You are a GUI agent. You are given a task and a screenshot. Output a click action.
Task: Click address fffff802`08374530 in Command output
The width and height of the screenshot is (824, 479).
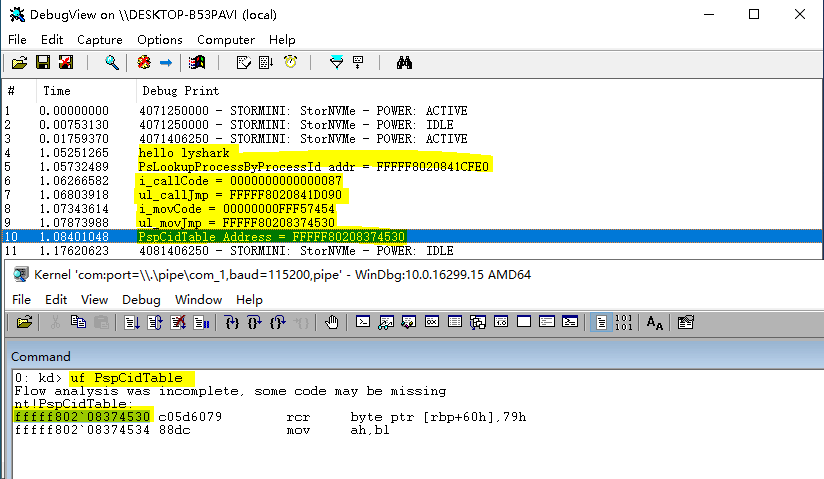coord(83,417)
